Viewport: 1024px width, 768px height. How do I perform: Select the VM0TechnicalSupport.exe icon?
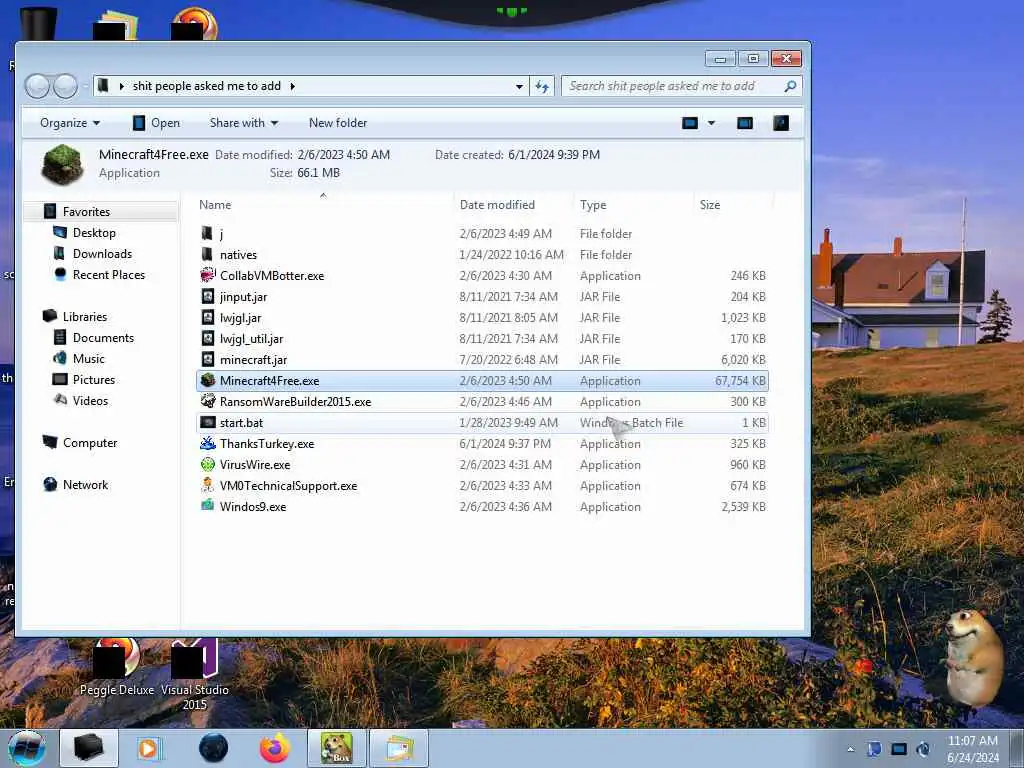(x=208, y=485)
